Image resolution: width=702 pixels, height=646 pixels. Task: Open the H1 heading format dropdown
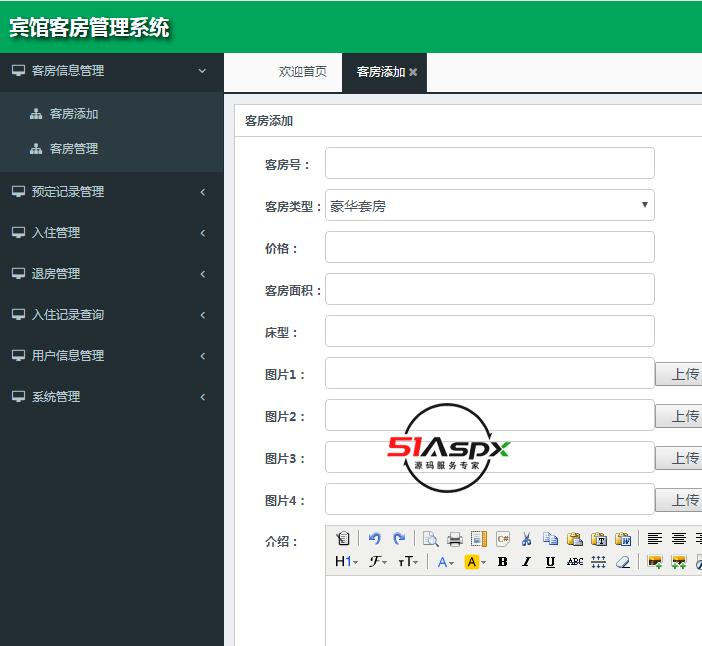coord(347,562)
